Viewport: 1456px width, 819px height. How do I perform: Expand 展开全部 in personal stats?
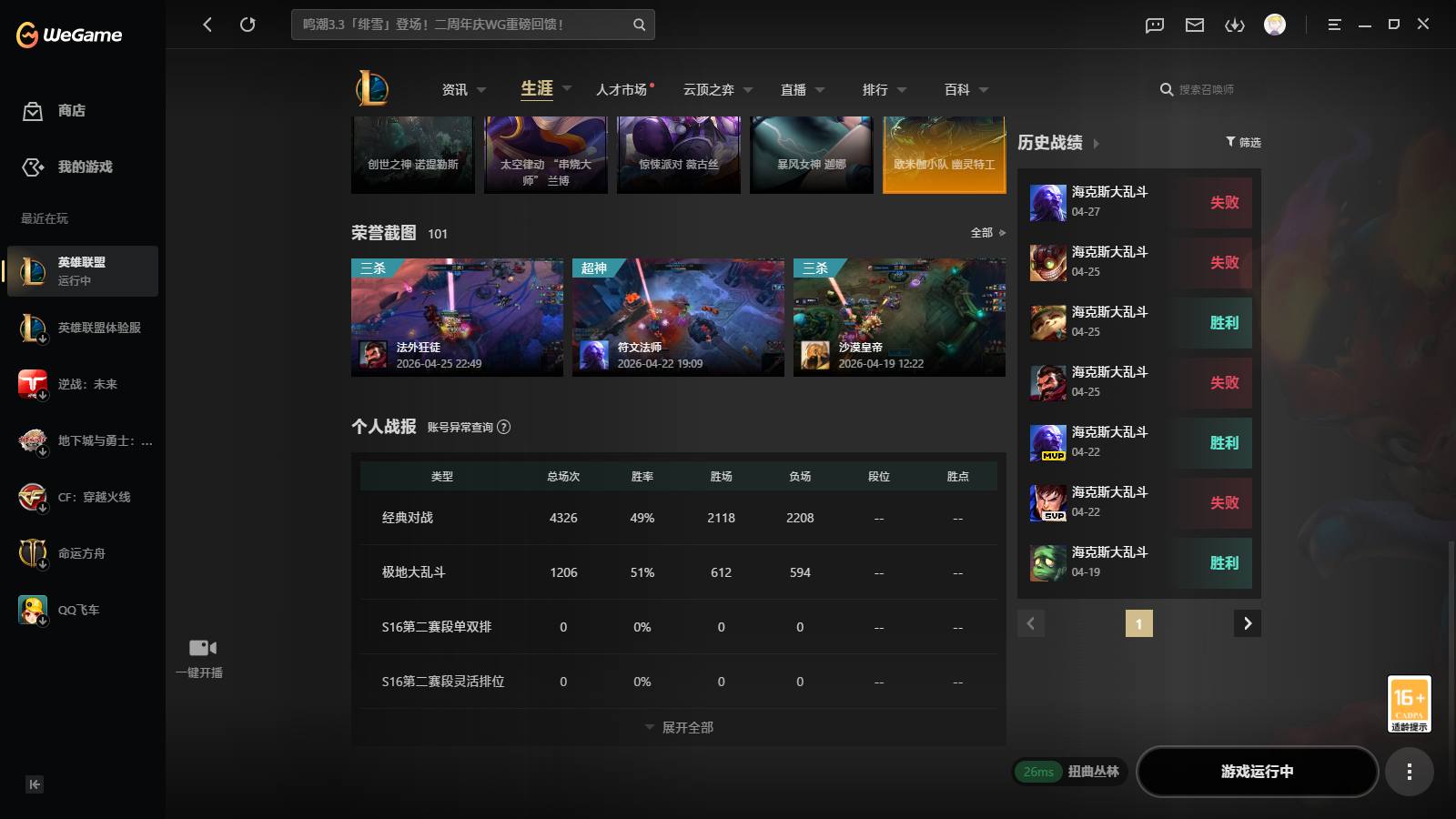click(x=679, y=728)
